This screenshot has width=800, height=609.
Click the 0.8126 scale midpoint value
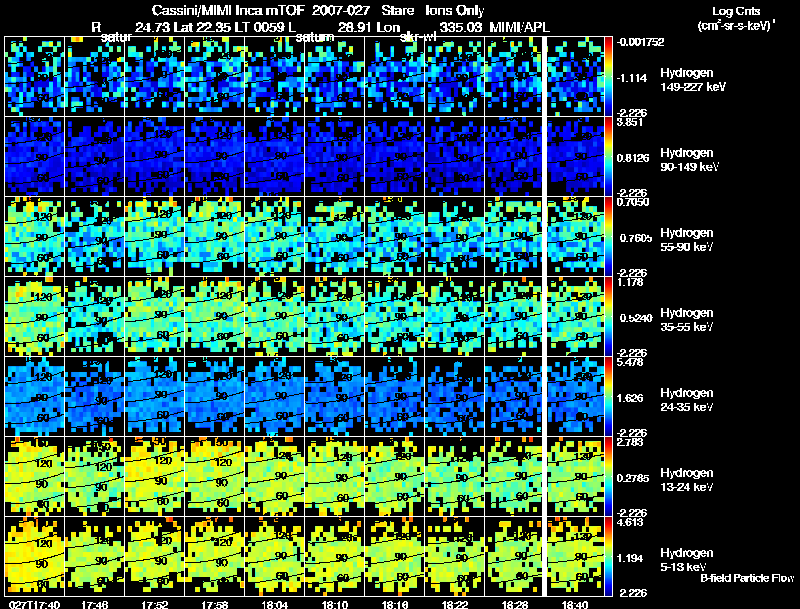(x=633, y=158)
